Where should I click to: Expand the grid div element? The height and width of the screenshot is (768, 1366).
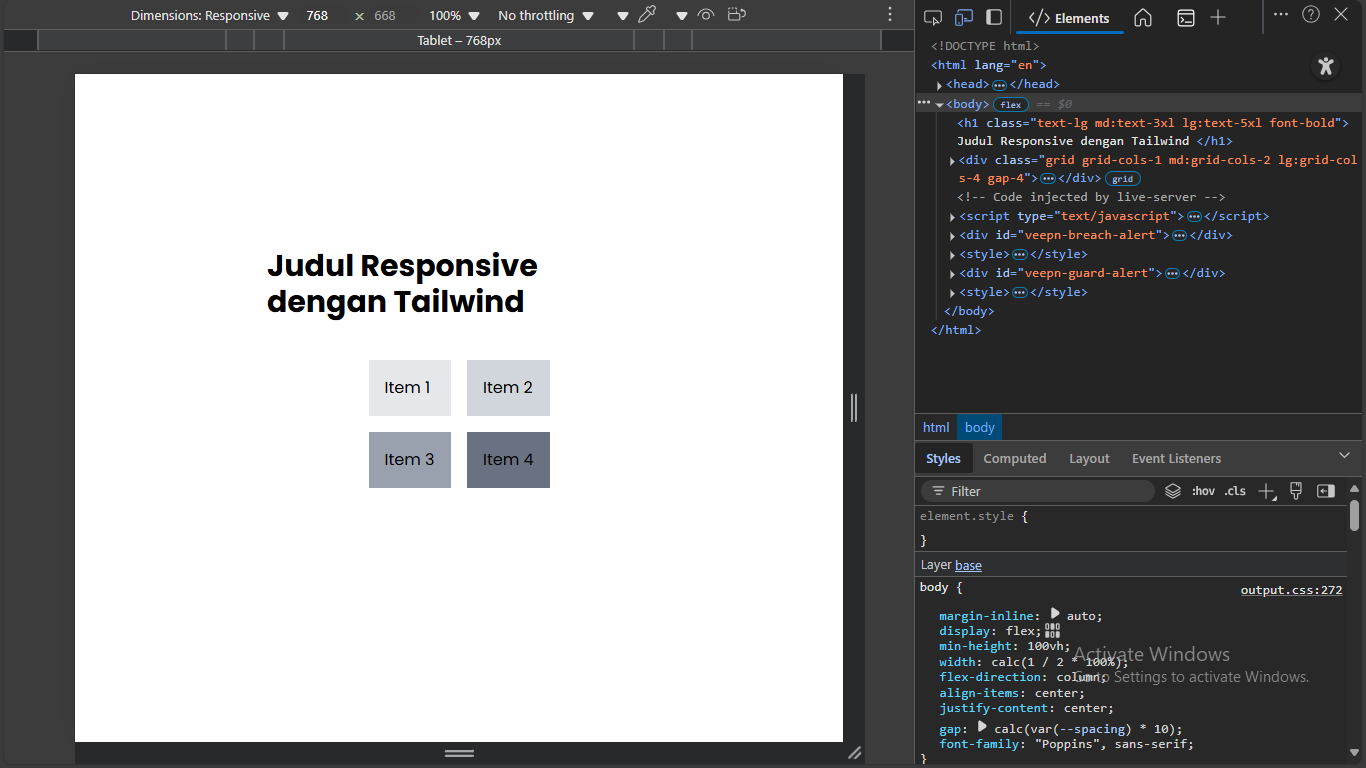point(952,161)
